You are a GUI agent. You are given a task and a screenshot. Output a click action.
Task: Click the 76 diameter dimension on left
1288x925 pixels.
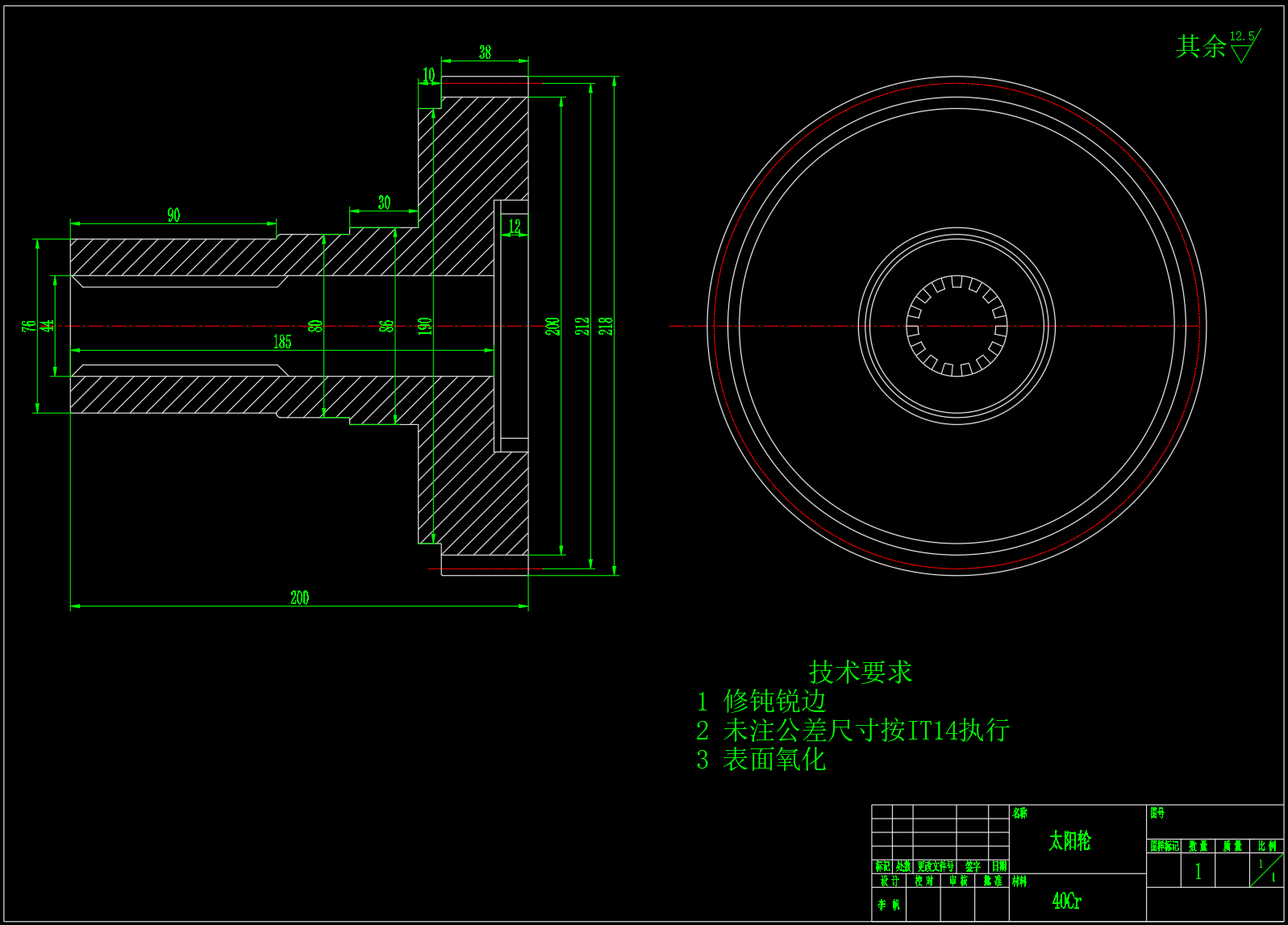pyautogui.click(x=29, y=326)
